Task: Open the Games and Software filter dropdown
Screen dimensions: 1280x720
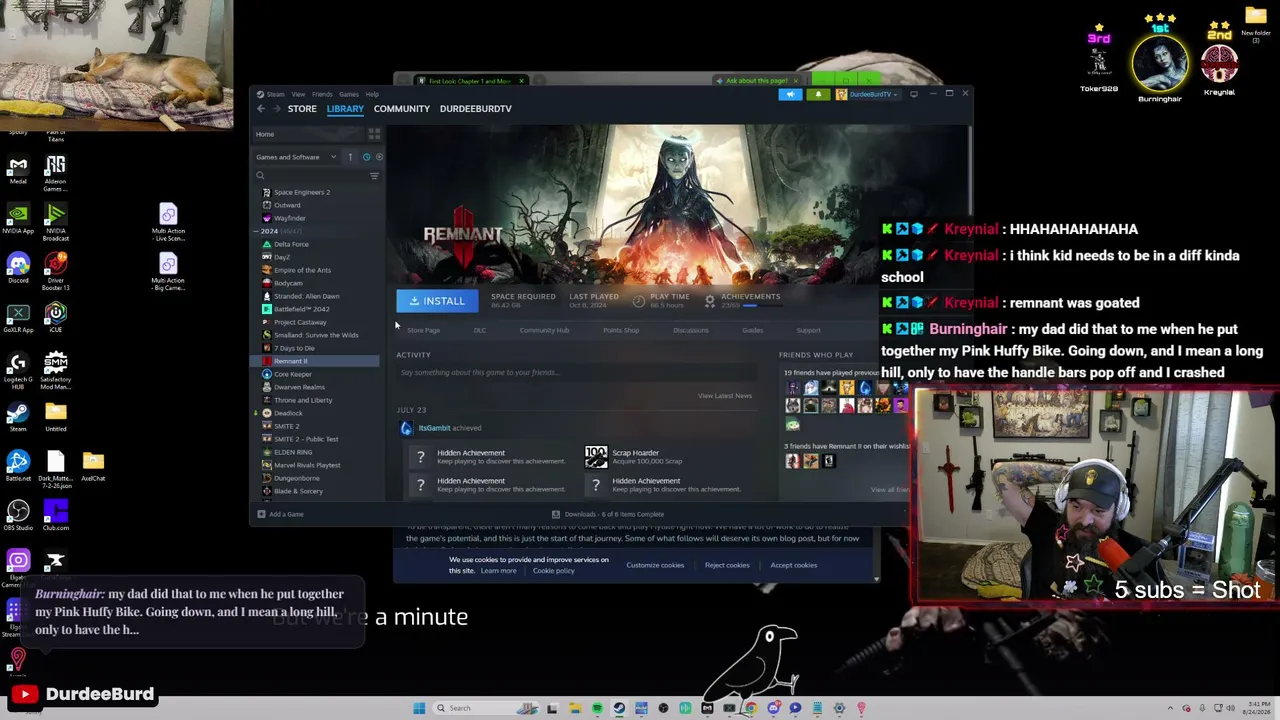Action: (x=297, y=157)
